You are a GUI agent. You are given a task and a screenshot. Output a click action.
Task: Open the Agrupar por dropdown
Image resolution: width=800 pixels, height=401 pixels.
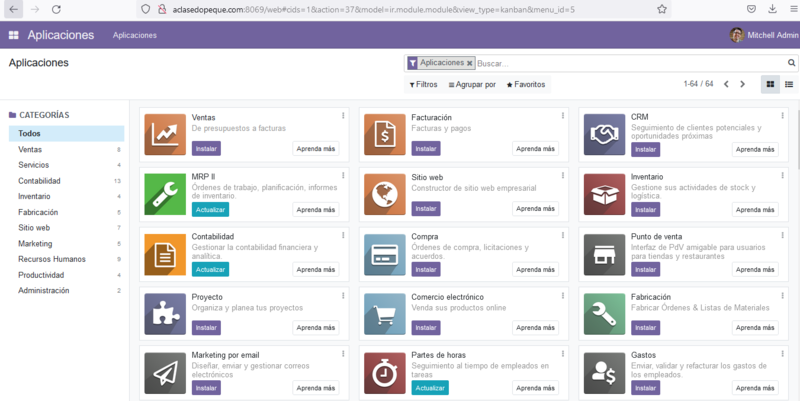tap(472, 85)
